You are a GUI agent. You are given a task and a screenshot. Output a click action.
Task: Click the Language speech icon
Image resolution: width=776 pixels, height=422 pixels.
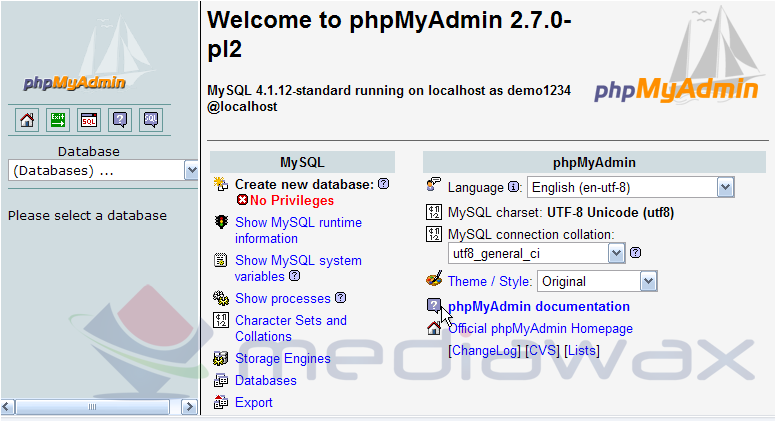click(434, 185)
